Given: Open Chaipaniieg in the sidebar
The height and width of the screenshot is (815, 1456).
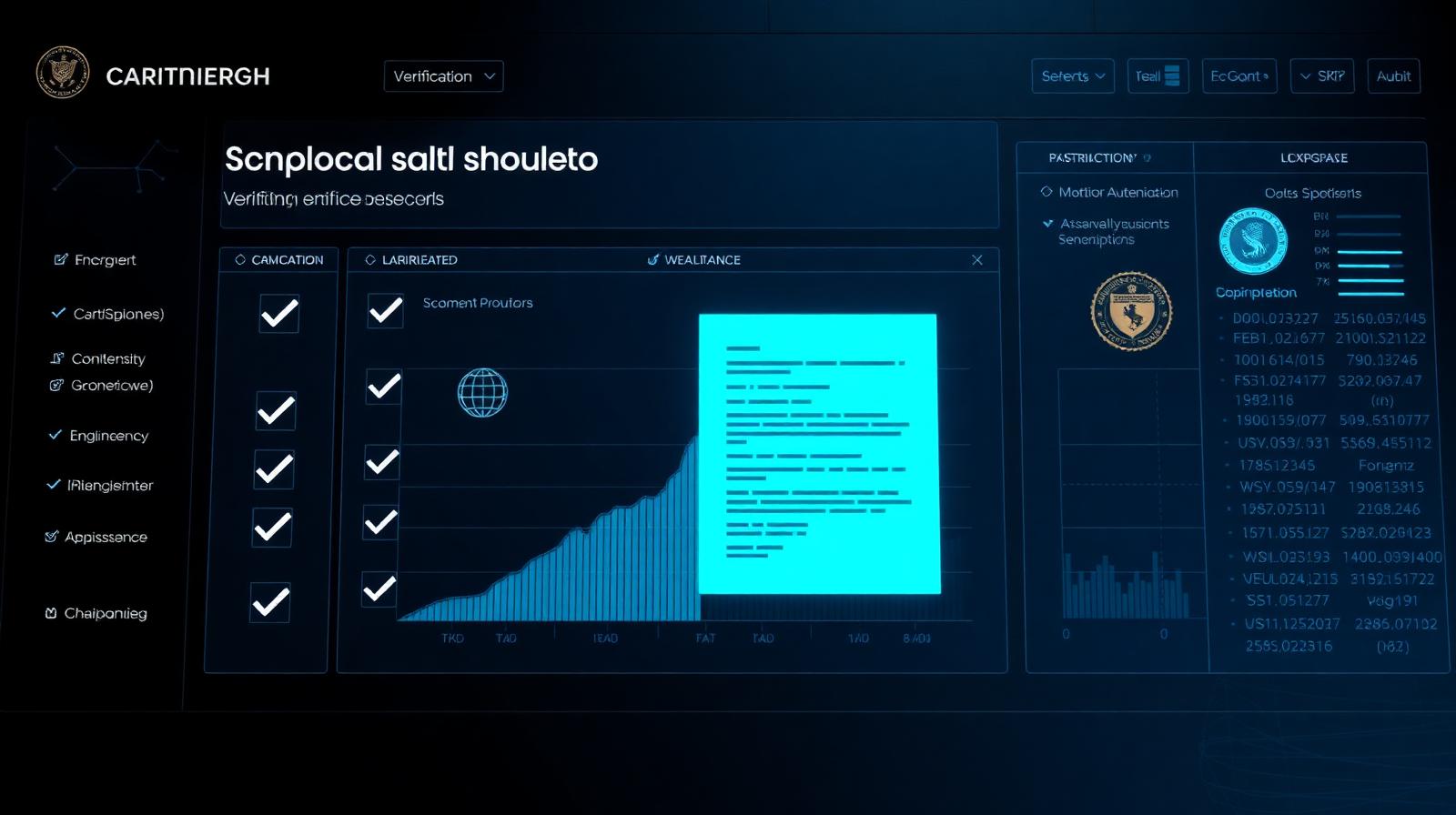Looking at the screenshot, I should coord(96,613).
